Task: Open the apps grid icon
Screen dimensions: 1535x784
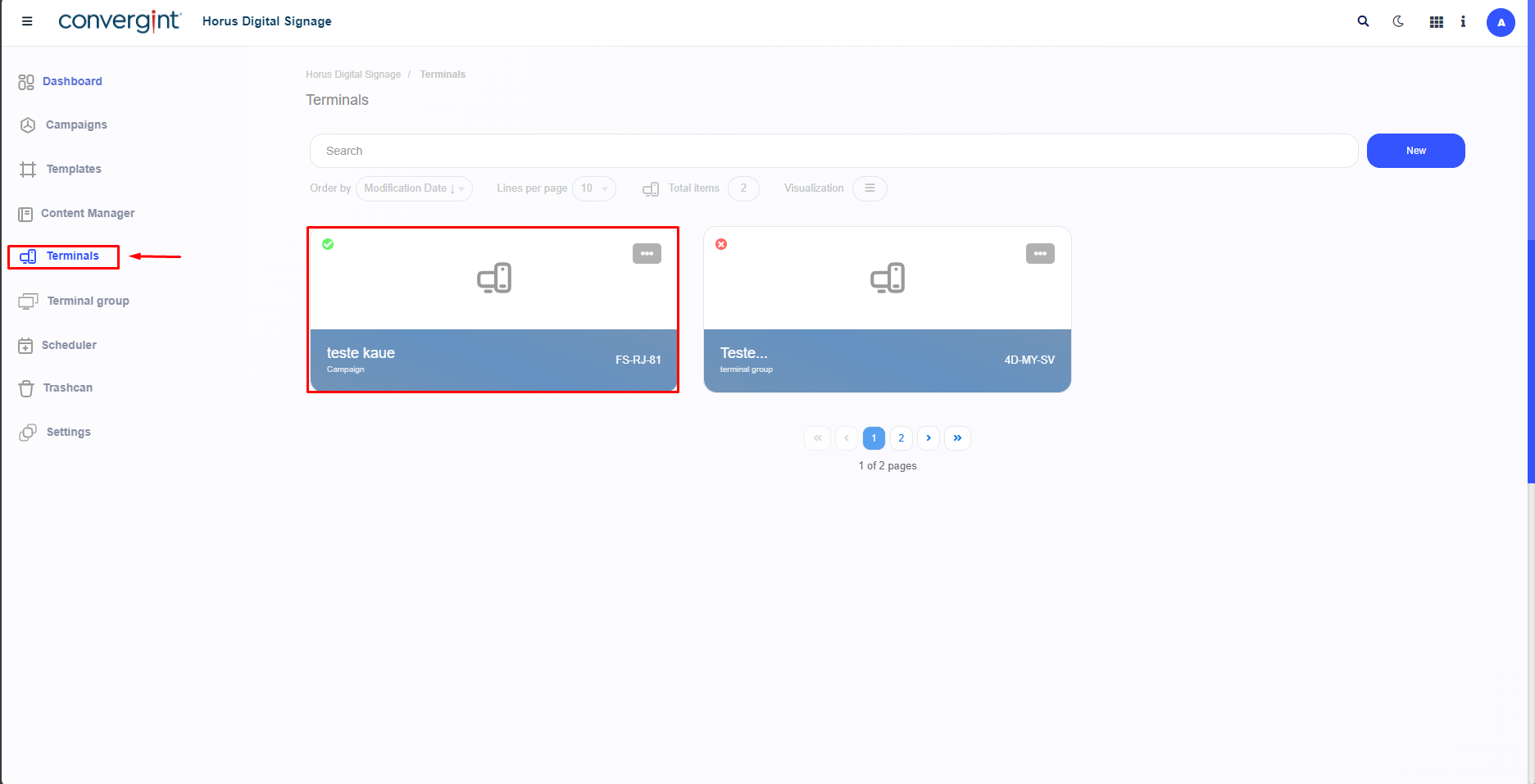Action: point(1436,22)
